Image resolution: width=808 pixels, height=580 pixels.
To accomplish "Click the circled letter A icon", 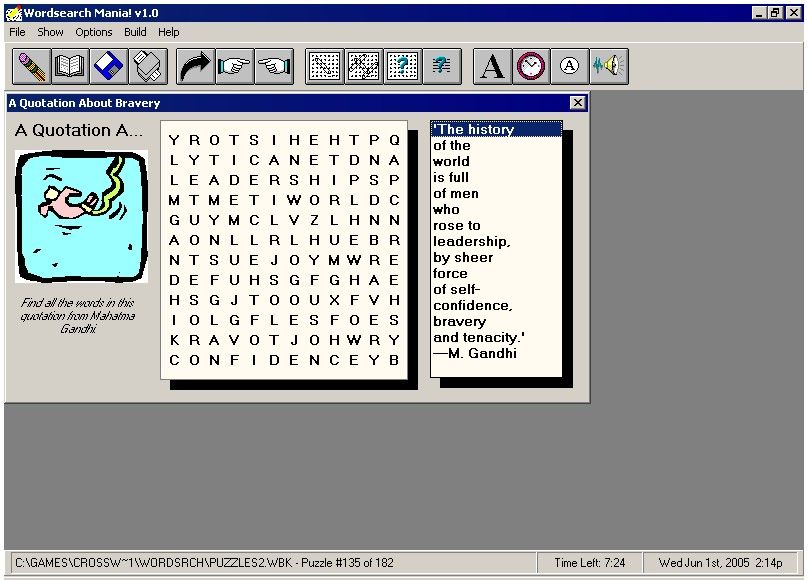I will click(570, 67).
